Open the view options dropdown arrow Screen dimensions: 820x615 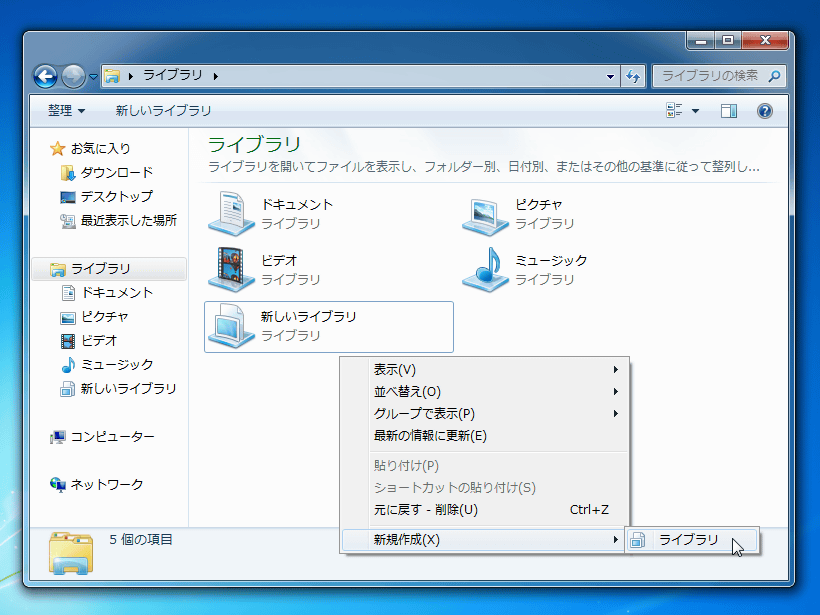click(696, 111)
